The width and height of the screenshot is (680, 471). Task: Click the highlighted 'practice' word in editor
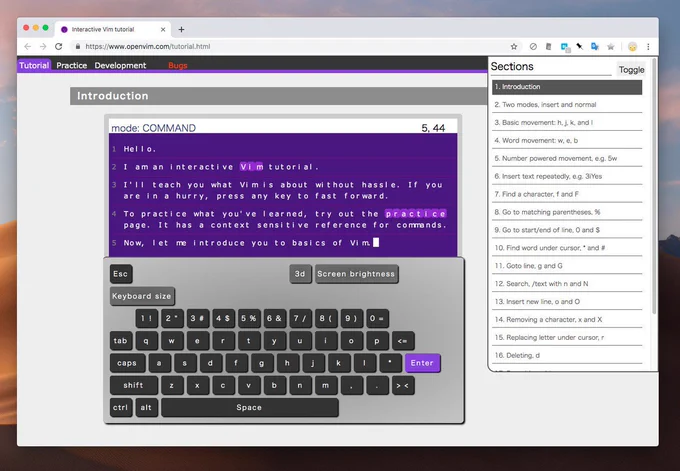coord(415,214)
